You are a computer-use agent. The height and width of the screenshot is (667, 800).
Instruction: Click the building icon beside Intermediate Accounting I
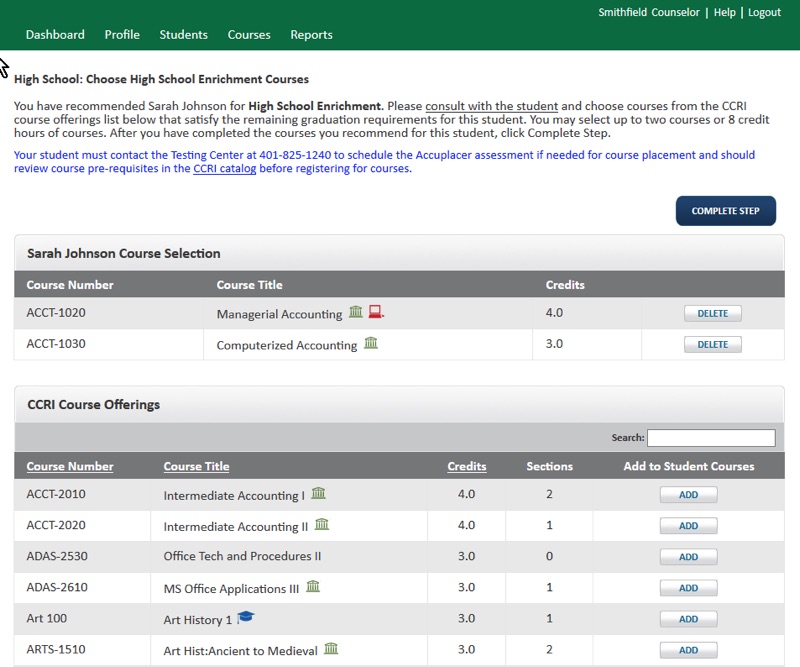(x=318, y=494)
